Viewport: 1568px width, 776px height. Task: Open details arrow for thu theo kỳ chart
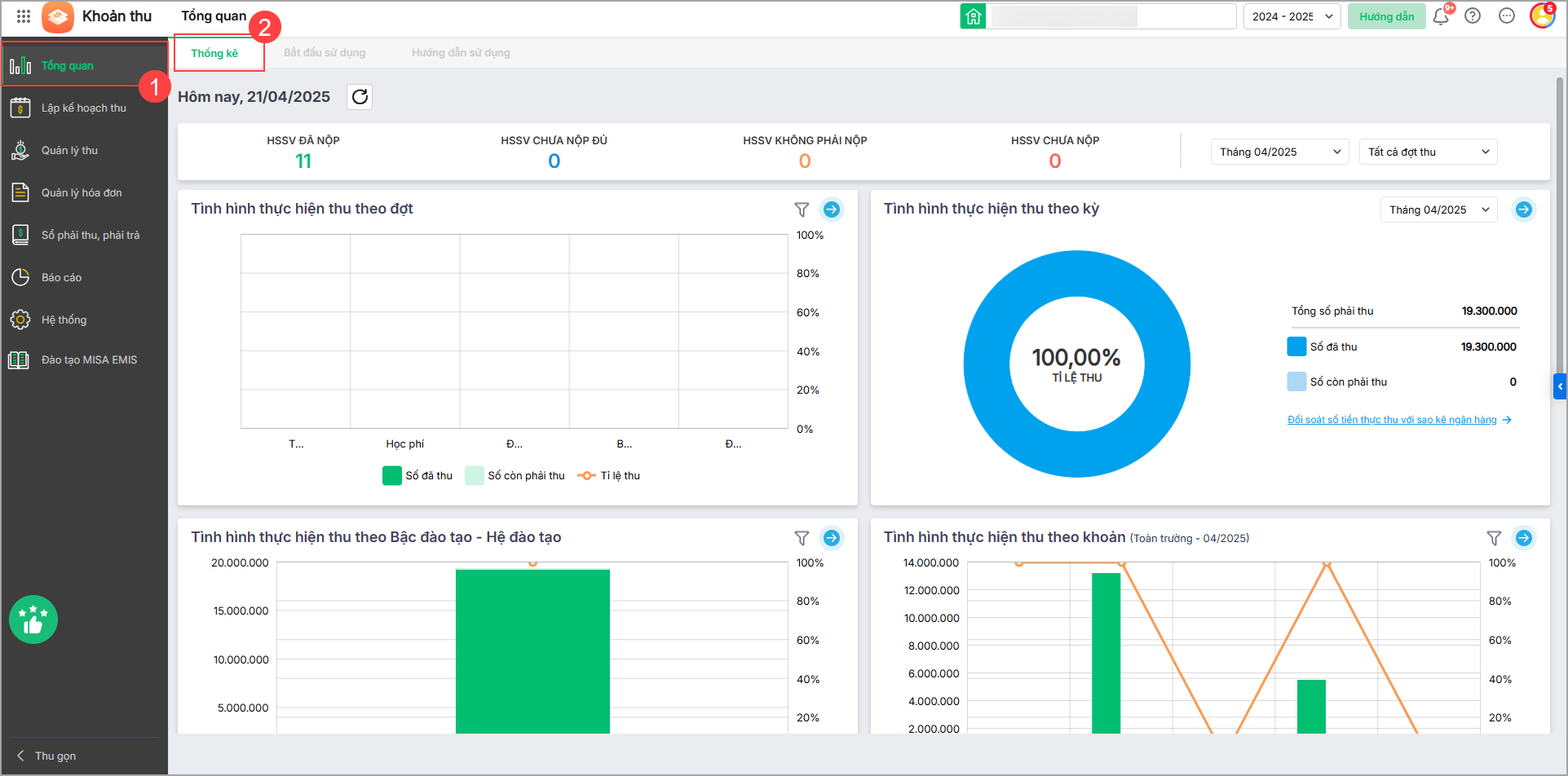(1524, 209)
